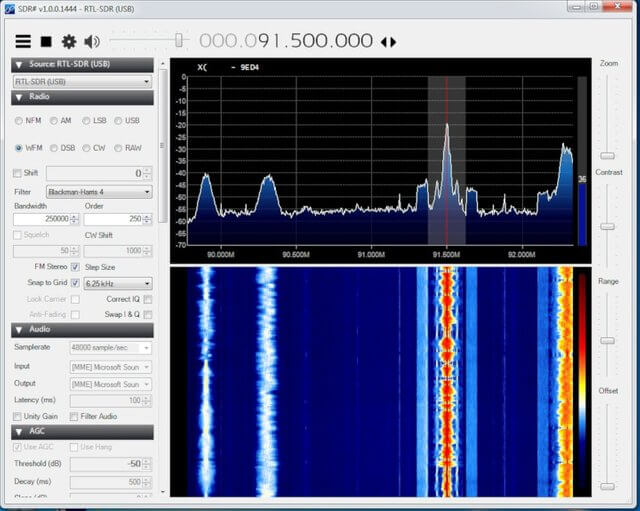Open the hamburger main menu
The width and height of the screenshot is (640, 511).
(22, 41)
